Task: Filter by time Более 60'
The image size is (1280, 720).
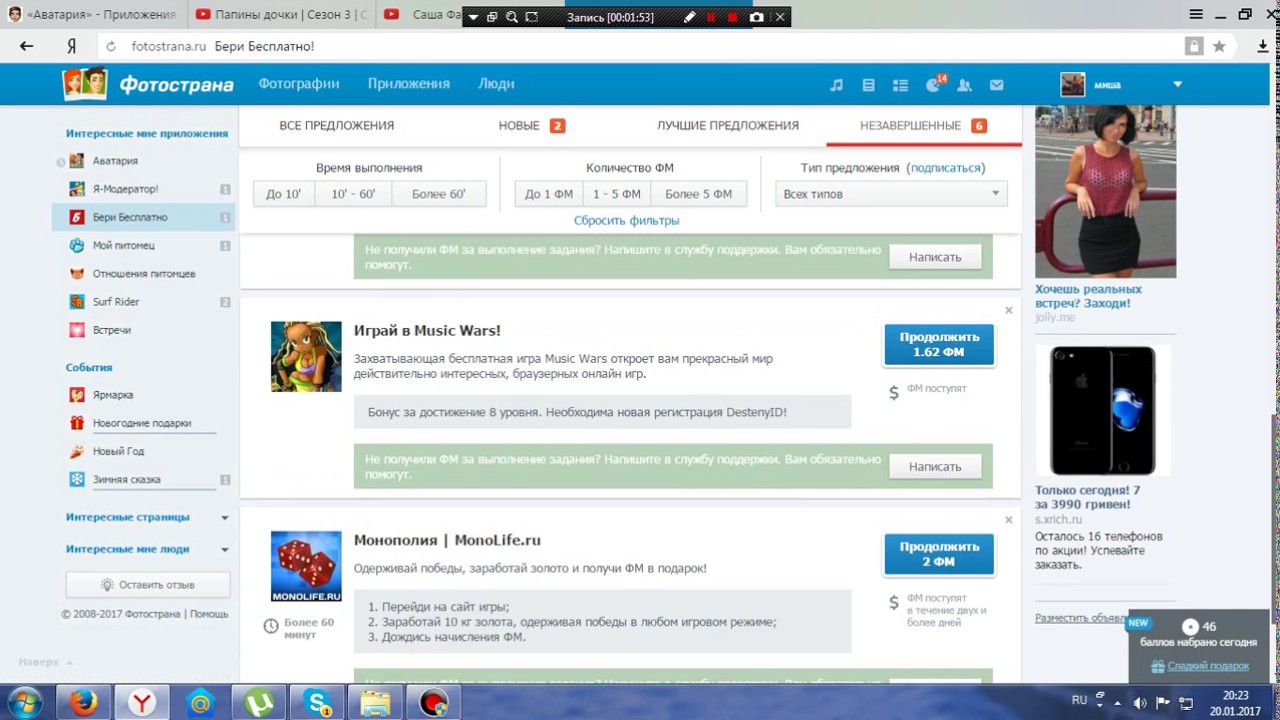Action: pos(439,194)
